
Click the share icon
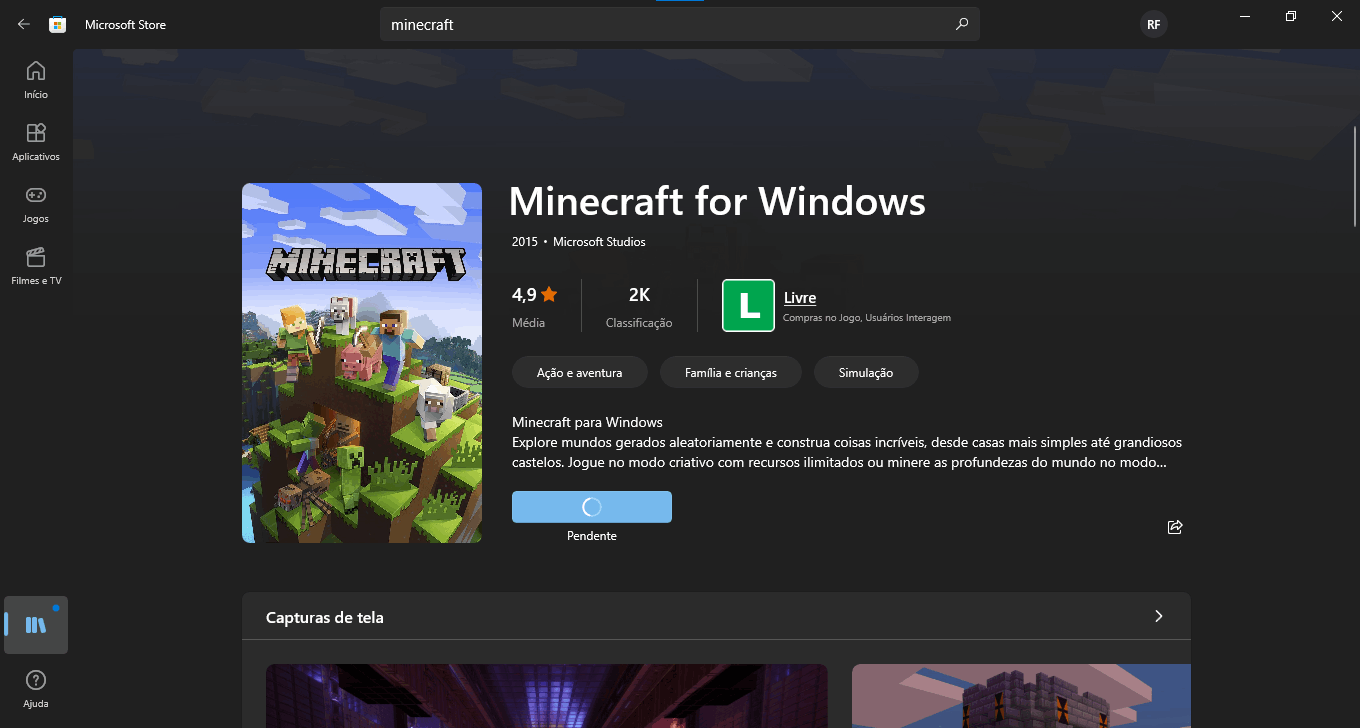(x=1175, y=527)
